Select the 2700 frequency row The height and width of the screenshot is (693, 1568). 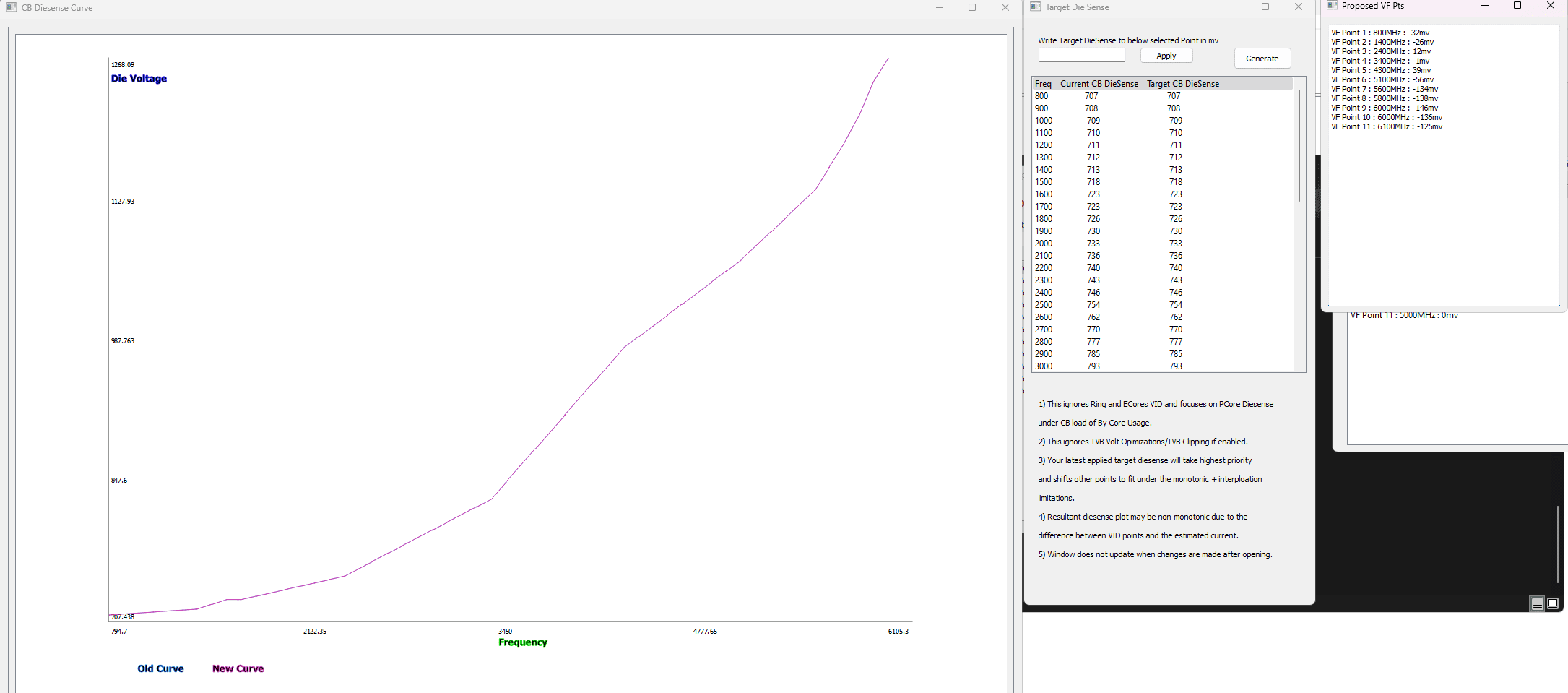click(x=1163, y=330)
